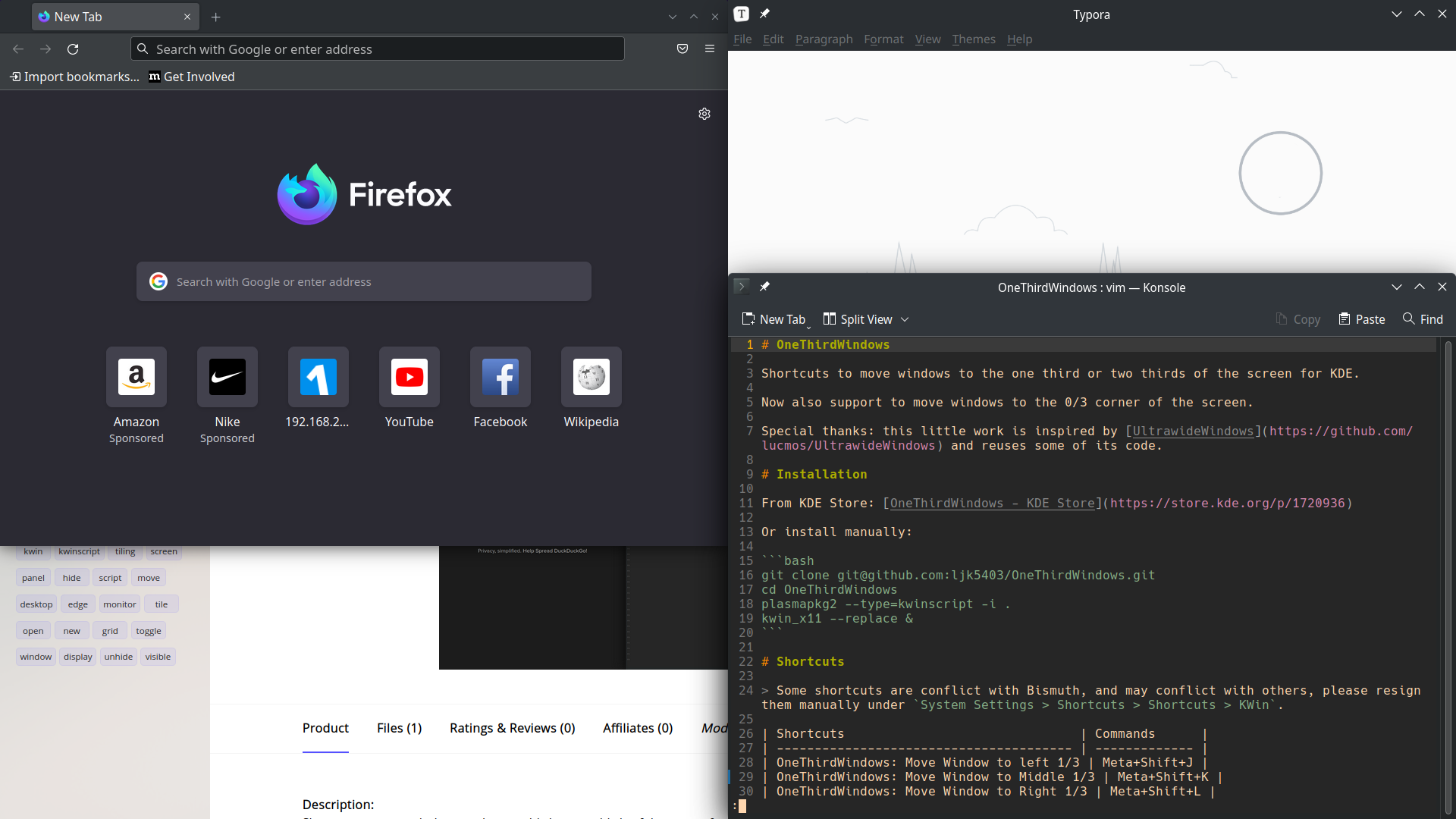
Task: Open the Pocket save icon in Firefox
Action: [x=682, y=49]
